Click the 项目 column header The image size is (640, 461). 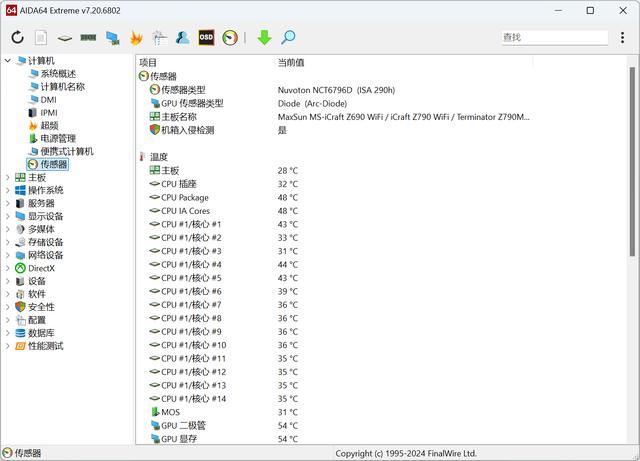point(148,62)
